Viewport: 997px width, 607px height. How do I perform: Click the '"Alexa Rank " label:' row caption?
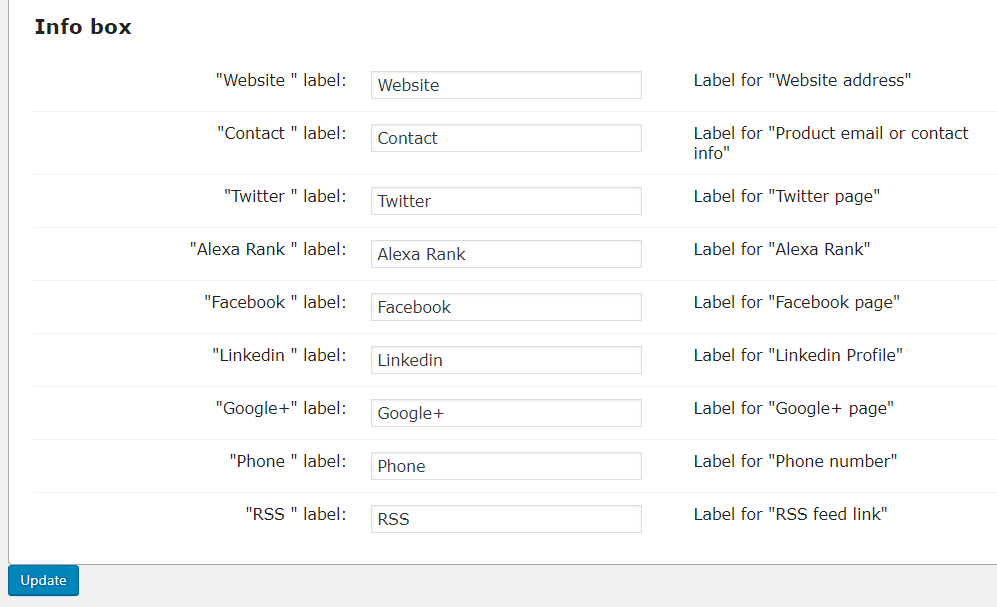pos(268,249)
